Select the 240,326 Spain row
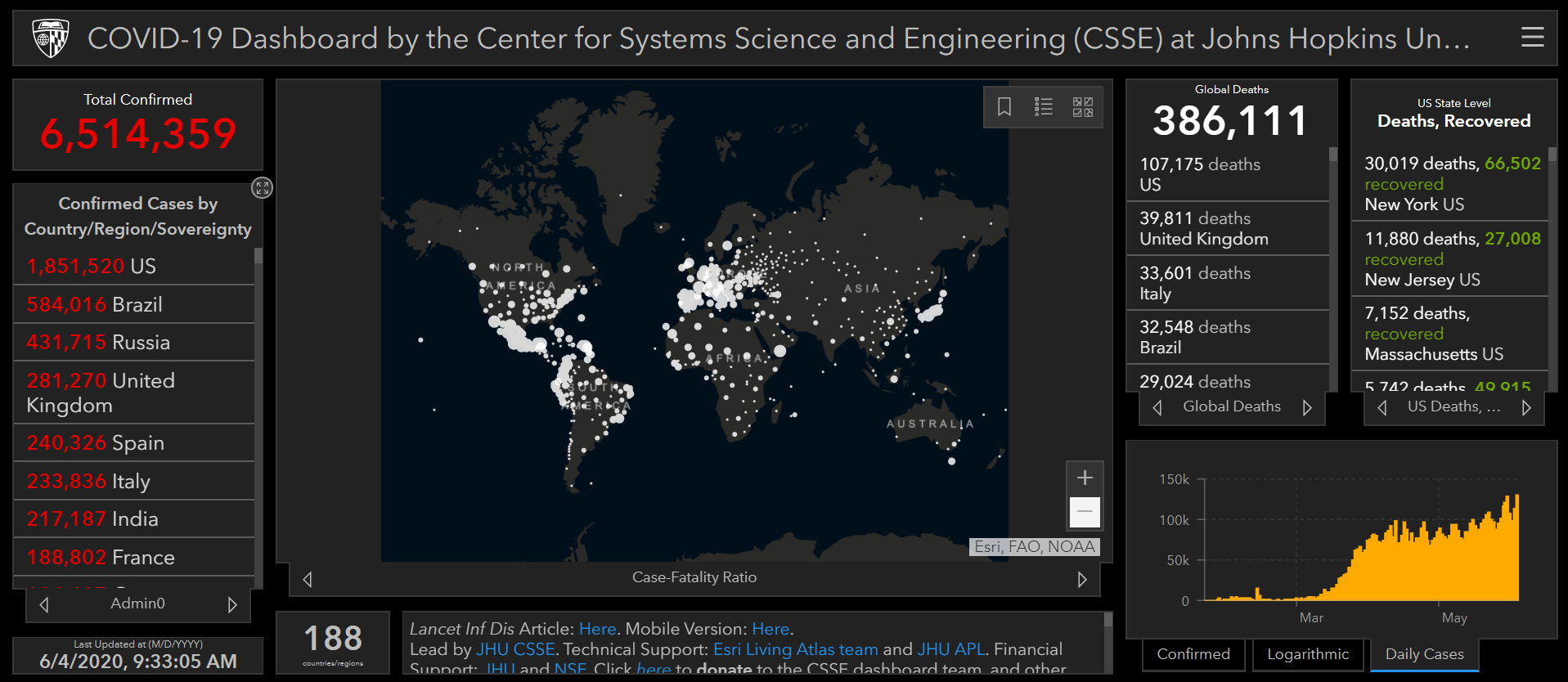 coord(134,442)
